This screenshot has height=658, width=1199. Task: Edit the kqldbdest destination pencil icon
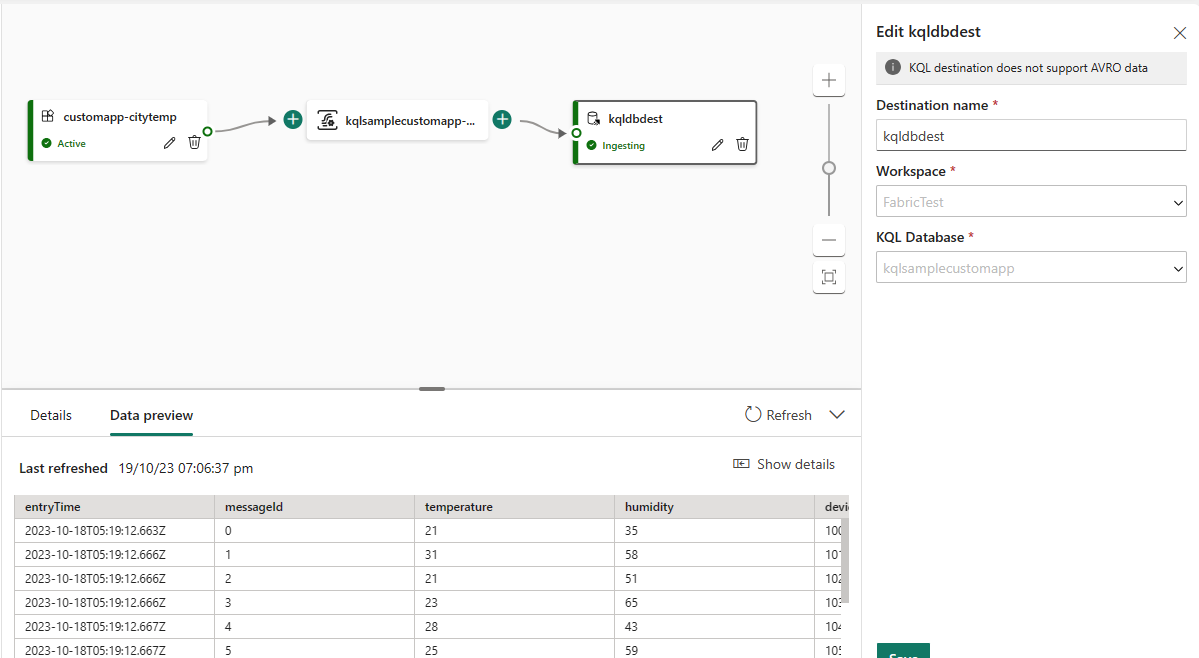(x=717, y=144)
